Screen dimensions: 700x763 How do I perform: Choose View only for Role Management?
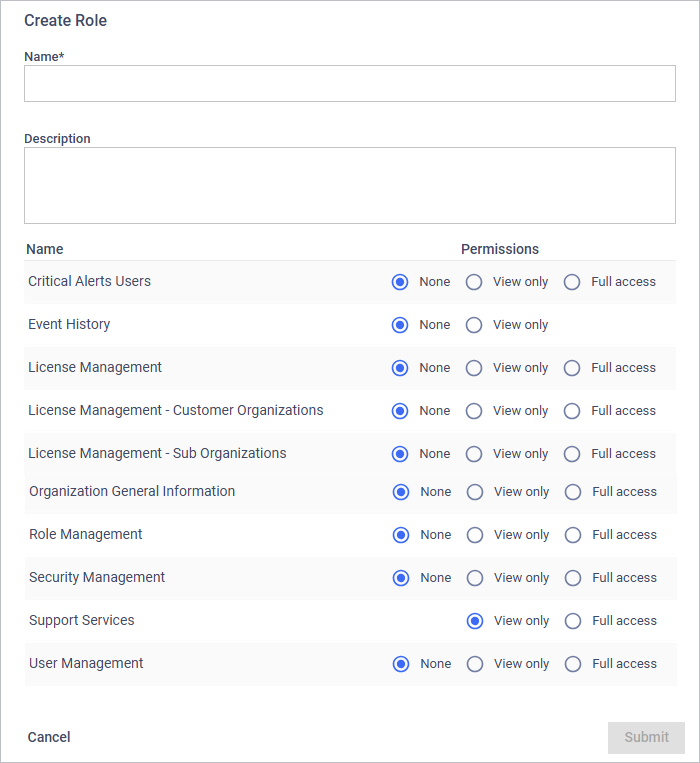click(475, 535)
